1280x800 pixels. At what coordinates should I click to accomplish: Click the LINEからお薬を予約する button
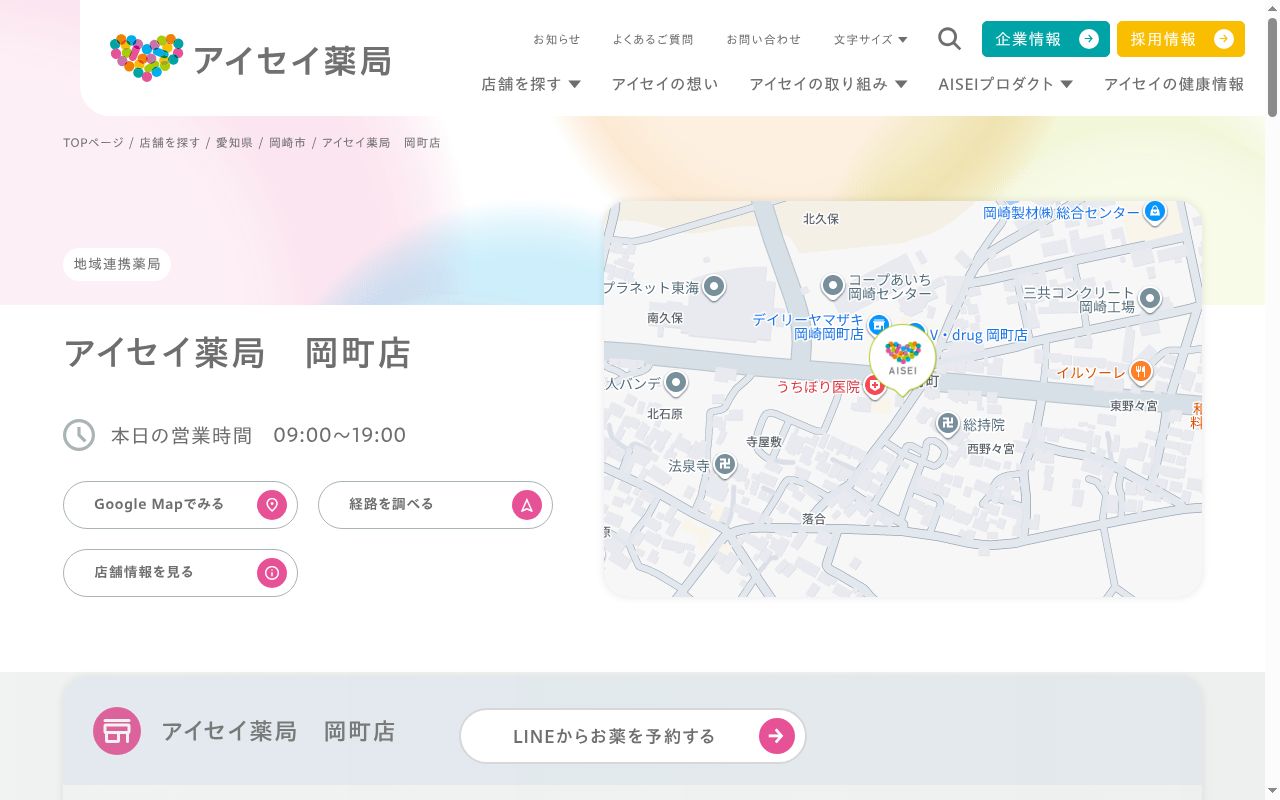point(633,737)
